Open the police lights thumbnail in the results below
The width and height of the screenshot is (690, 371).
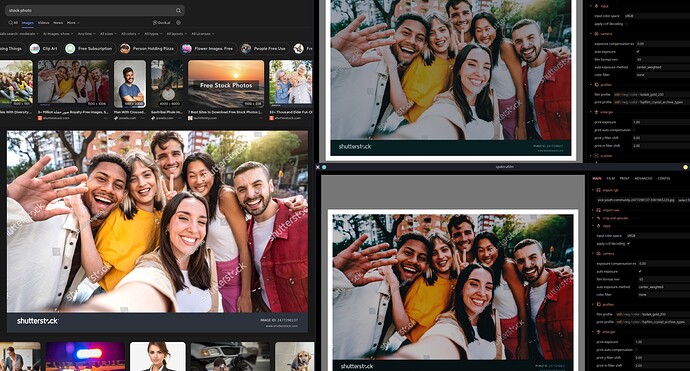pos(85,356)
